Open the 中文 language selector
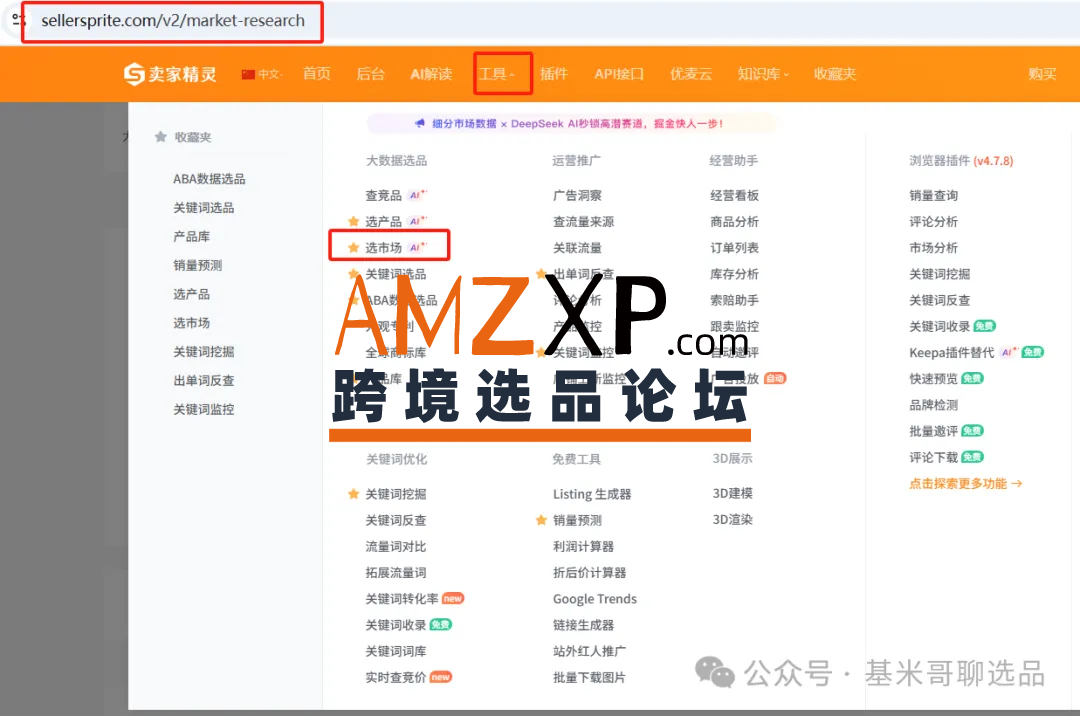Viewport: 1080px width, 716px height. [270, 74]
